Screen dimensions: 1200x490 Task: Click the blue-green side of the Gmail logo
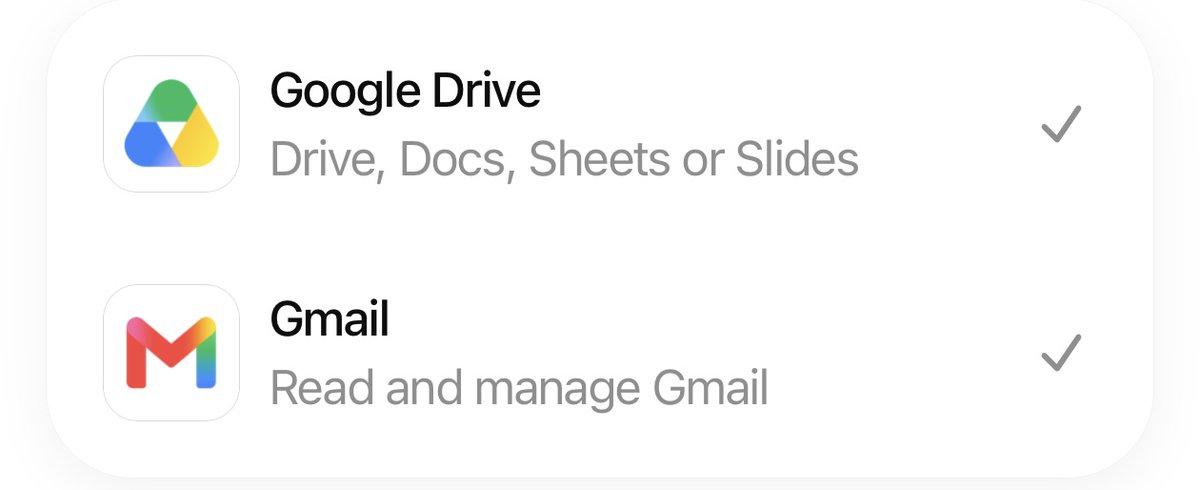pyautogui.click(x=205, y=353)
